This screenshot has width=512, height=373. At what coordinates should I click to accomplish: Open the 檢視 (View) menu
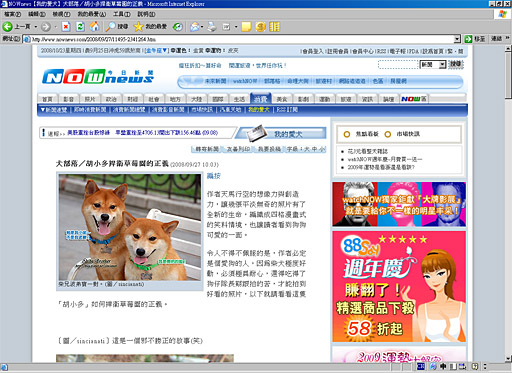(61, 14)
